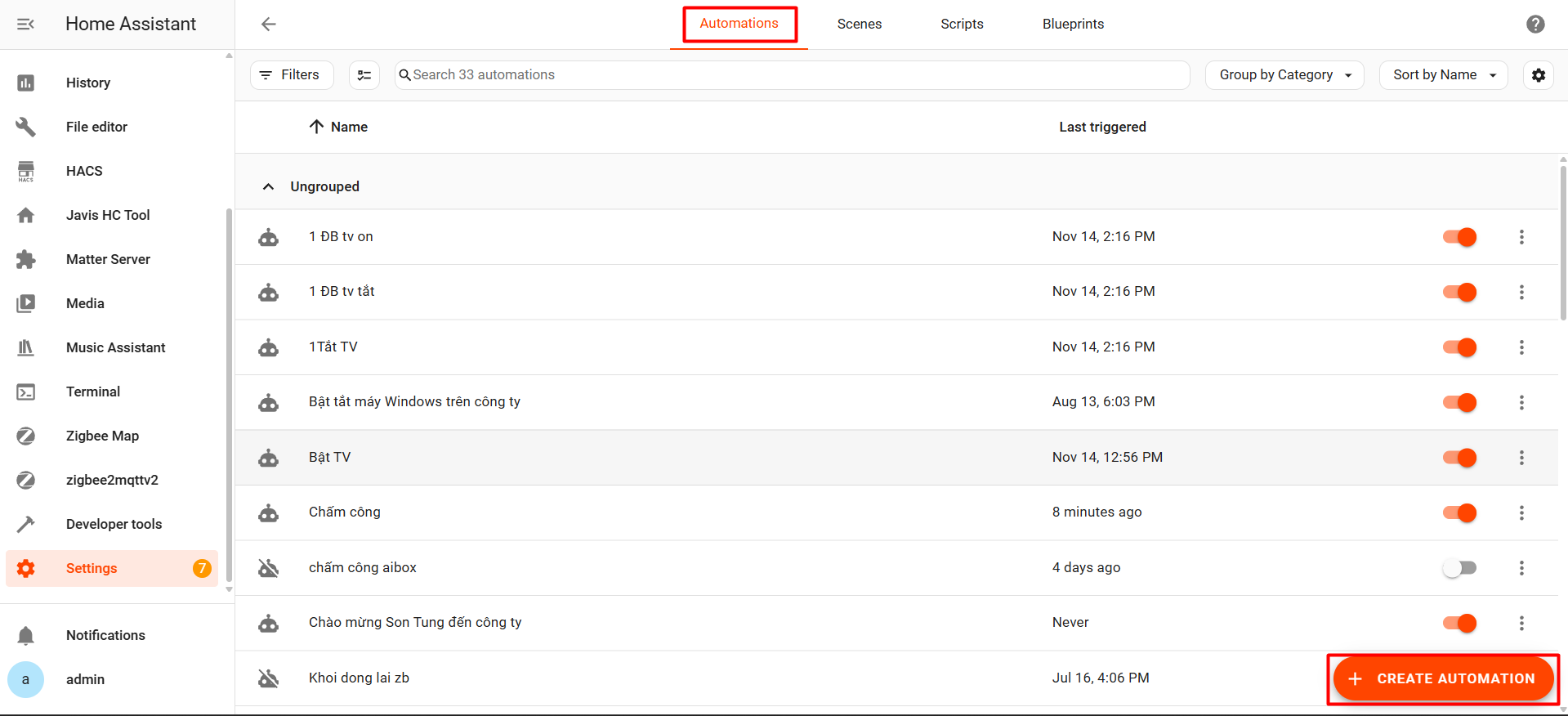Screen dimensions: 1568x716
Task: Disable the Chấm công automation toggle
Action: [1459, 512]
